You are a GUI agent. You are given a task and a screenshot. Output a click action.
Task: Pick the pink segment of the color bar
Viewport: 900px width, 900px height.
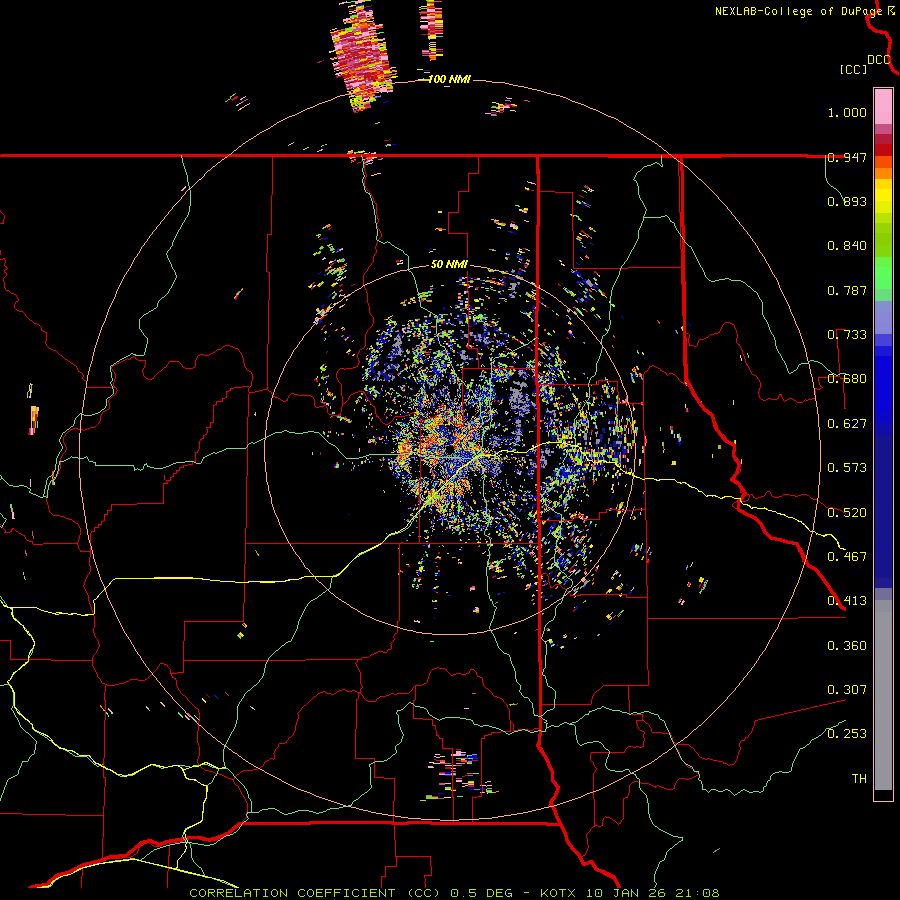pyautogui.click(x=883, y=107)
